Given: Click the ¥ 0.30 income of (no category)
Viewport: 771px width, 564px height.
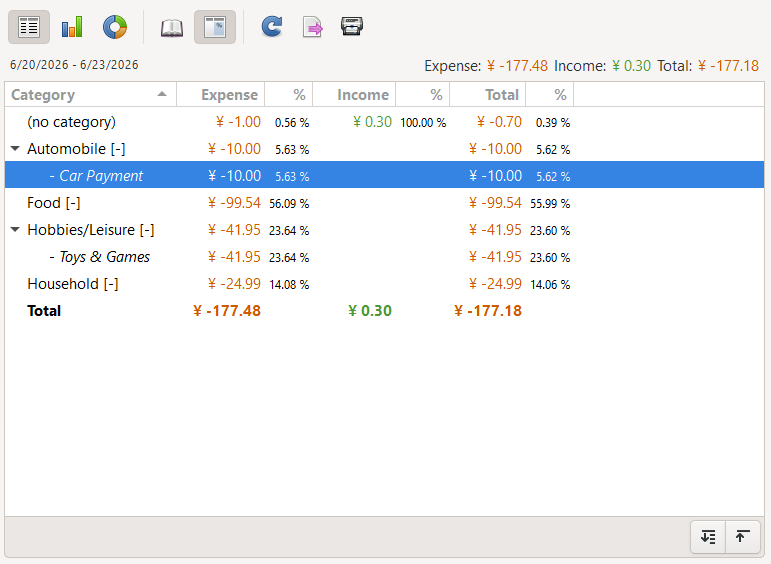Looking at the screenshot, I should [x=372, y=122].
